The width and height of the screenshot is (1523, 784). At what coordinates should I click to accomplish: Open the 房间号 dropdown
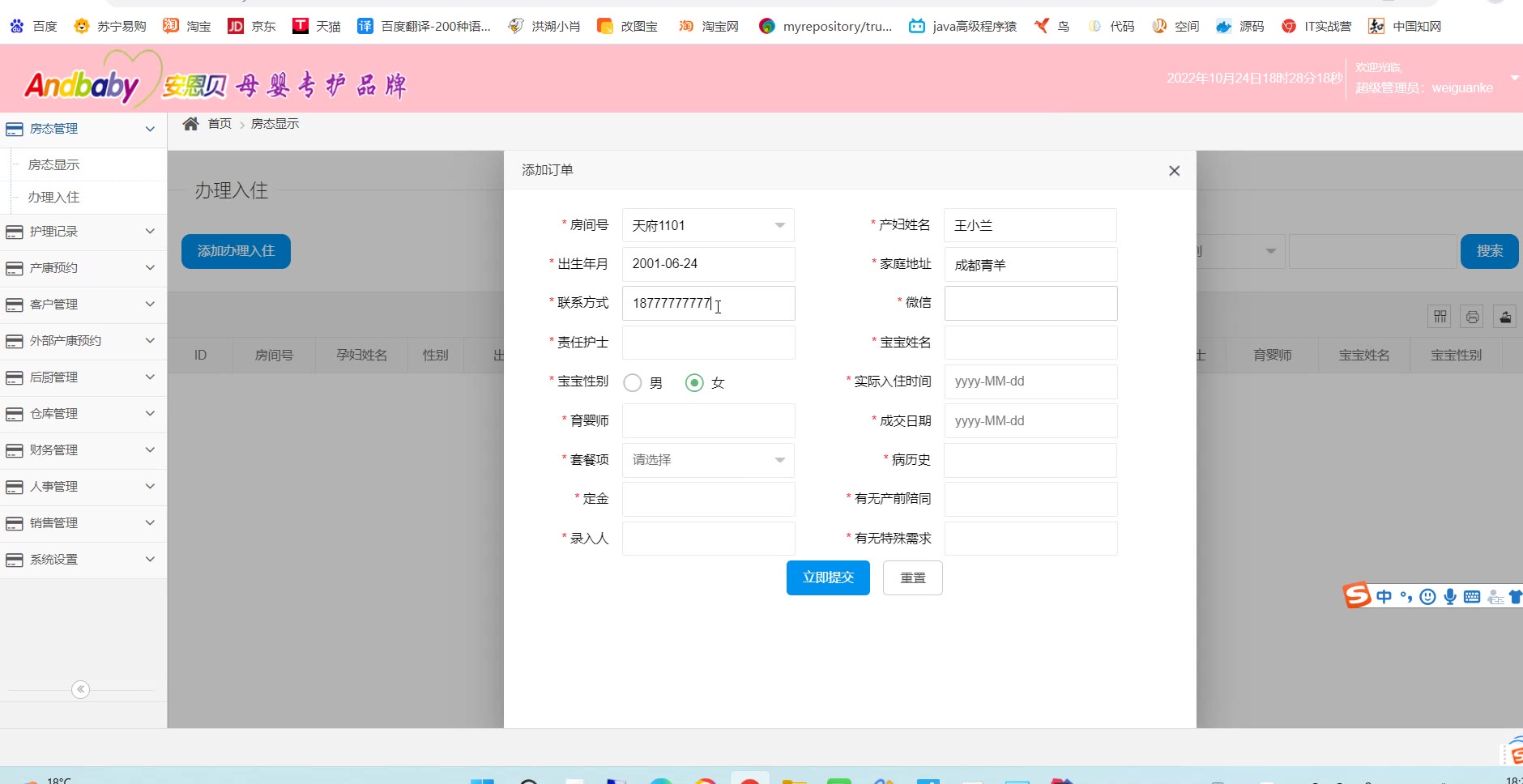click(x=707, y=225)
